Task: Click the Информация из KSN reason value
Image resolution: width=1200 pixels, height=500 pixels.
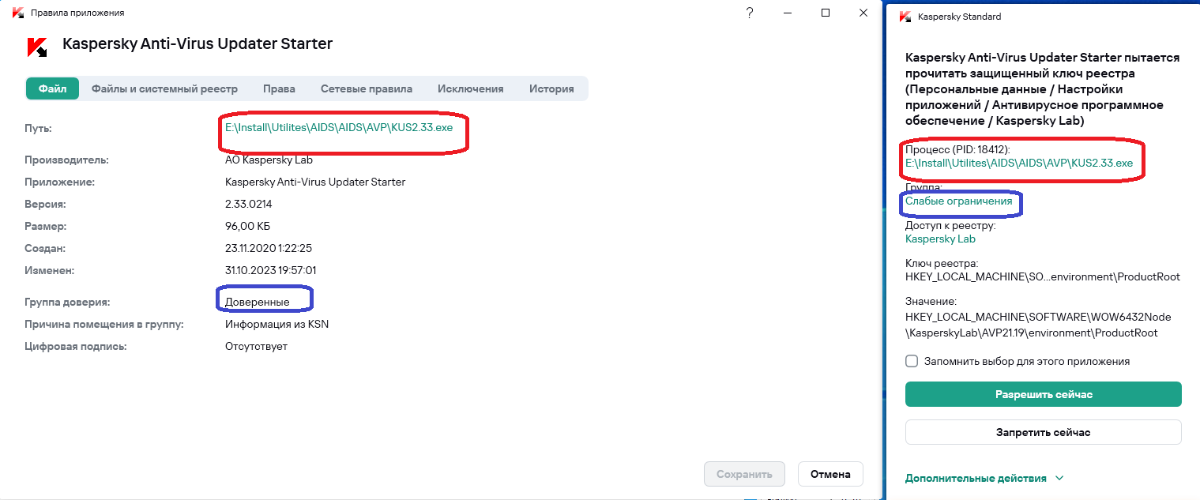Action: 276,324
